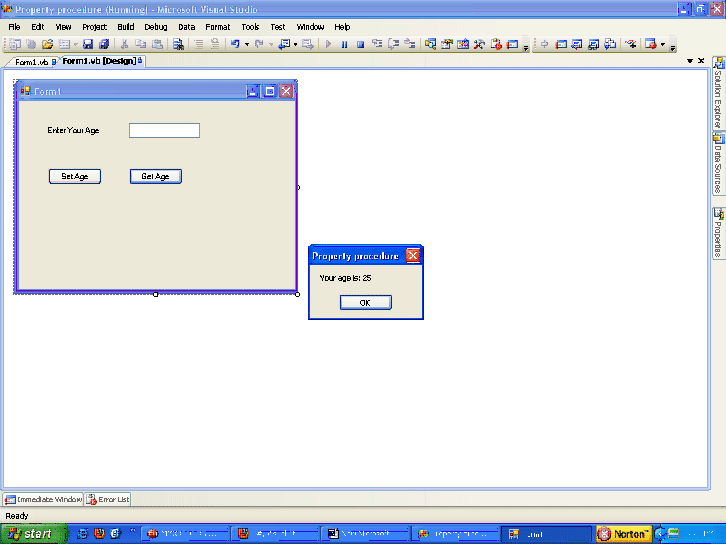Screen dimensions: 726x544
Task: Click the Redo arrow icon
Action: coord(259,44)
